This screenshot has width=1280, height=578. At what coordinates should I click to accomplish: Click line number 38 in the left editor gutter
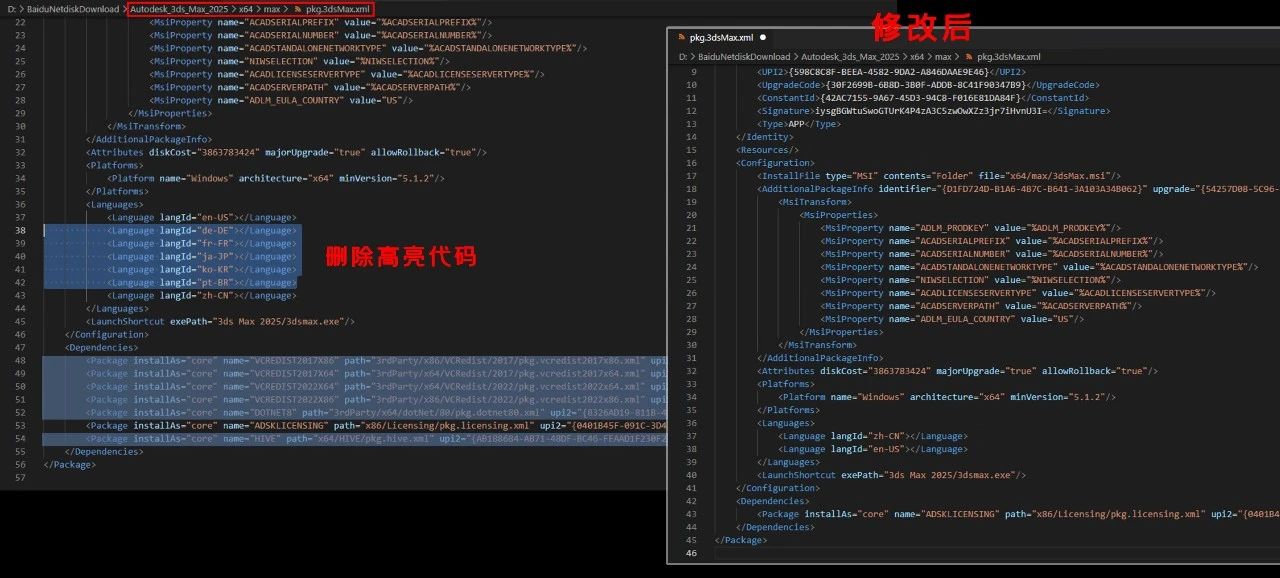(21, 230)
